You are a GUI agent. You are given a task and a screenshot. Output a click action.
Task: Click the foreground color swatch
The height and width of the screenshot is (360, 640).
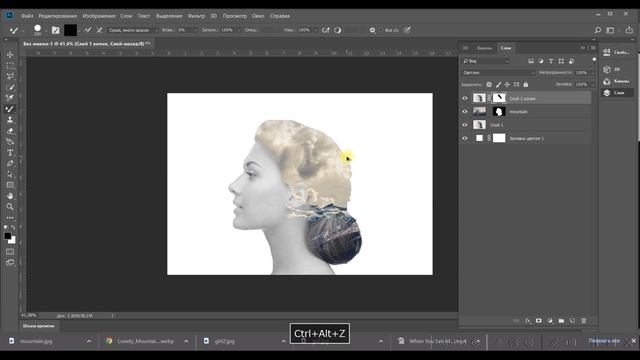coord(8,236)
